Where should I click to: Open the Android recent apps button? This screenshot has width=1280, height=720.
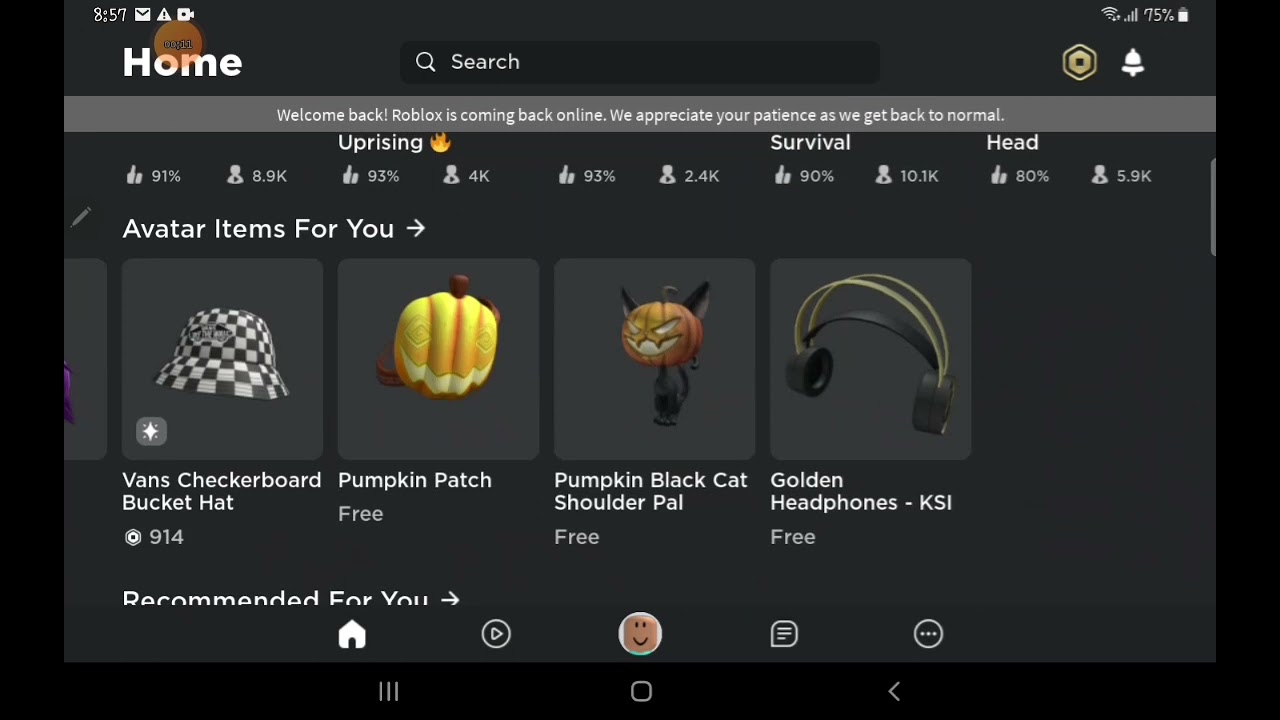[x=389, y=691]
